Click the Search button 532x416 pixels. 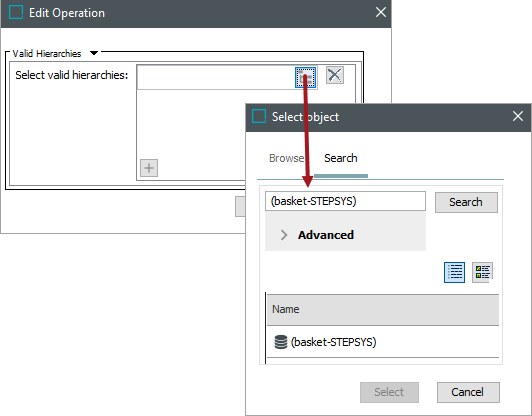click(466, 202)
